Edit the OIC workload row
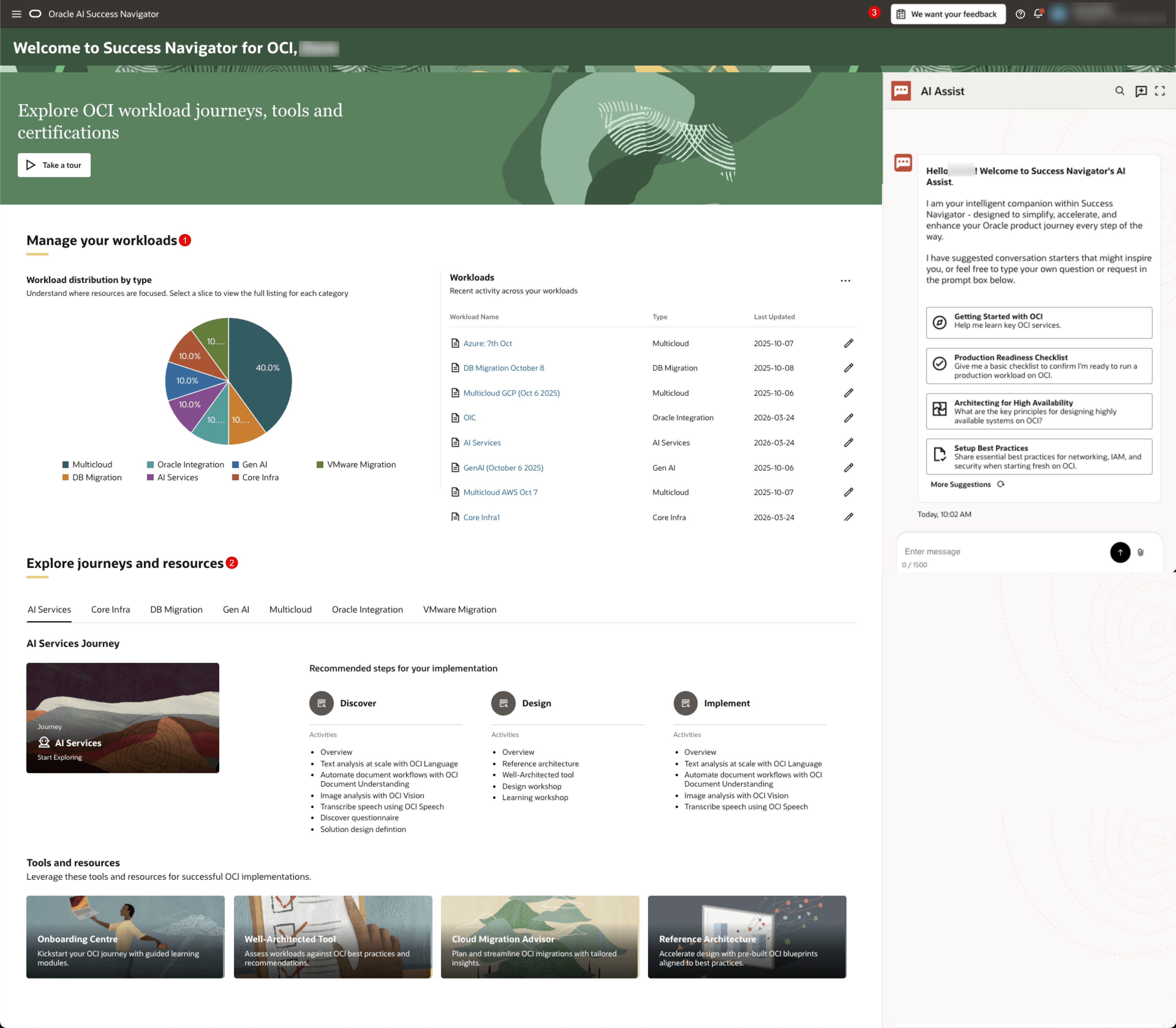1176x1028 pixels. [849, 418]
